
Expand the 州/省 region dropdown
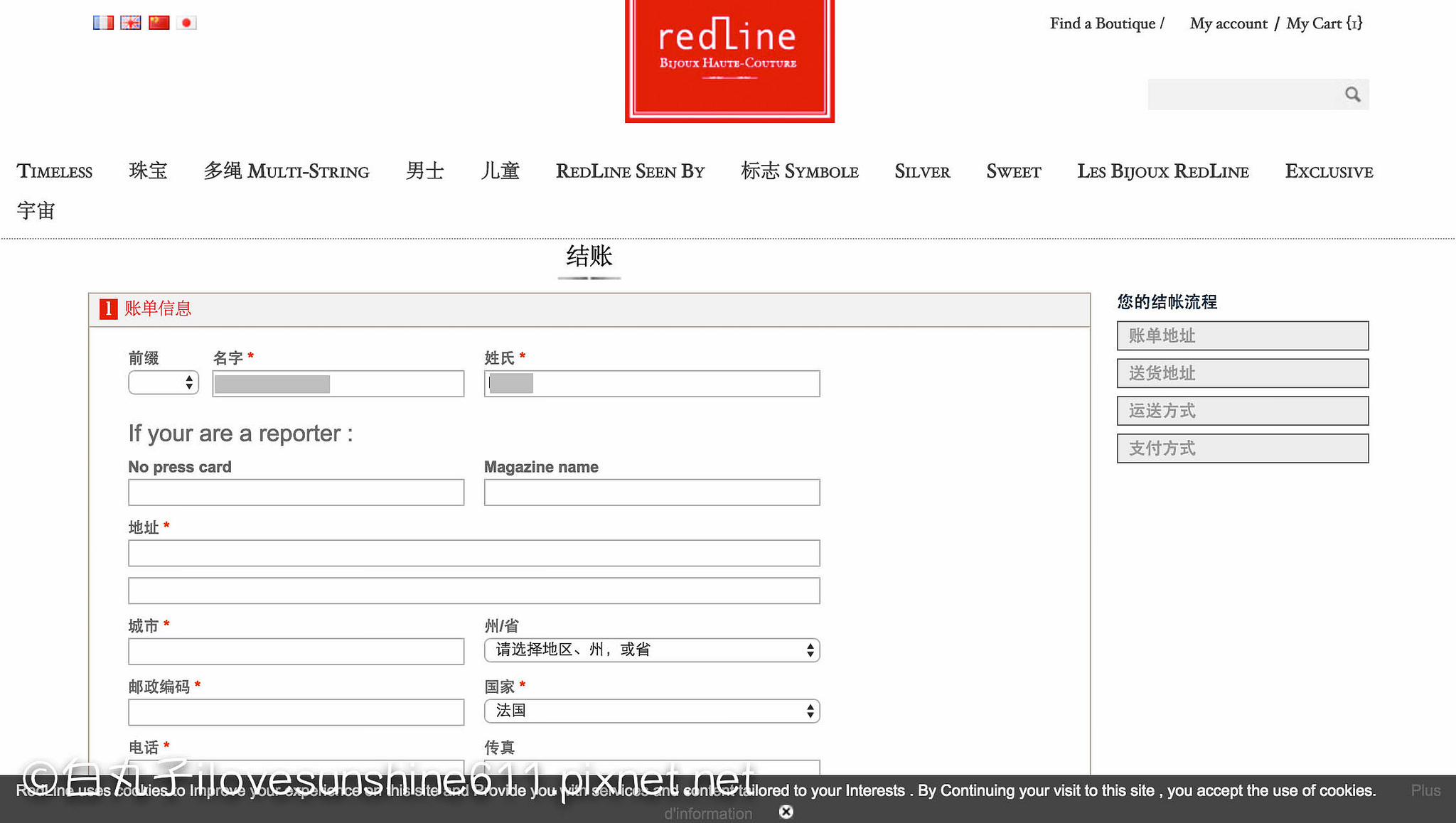coord(651,650)
